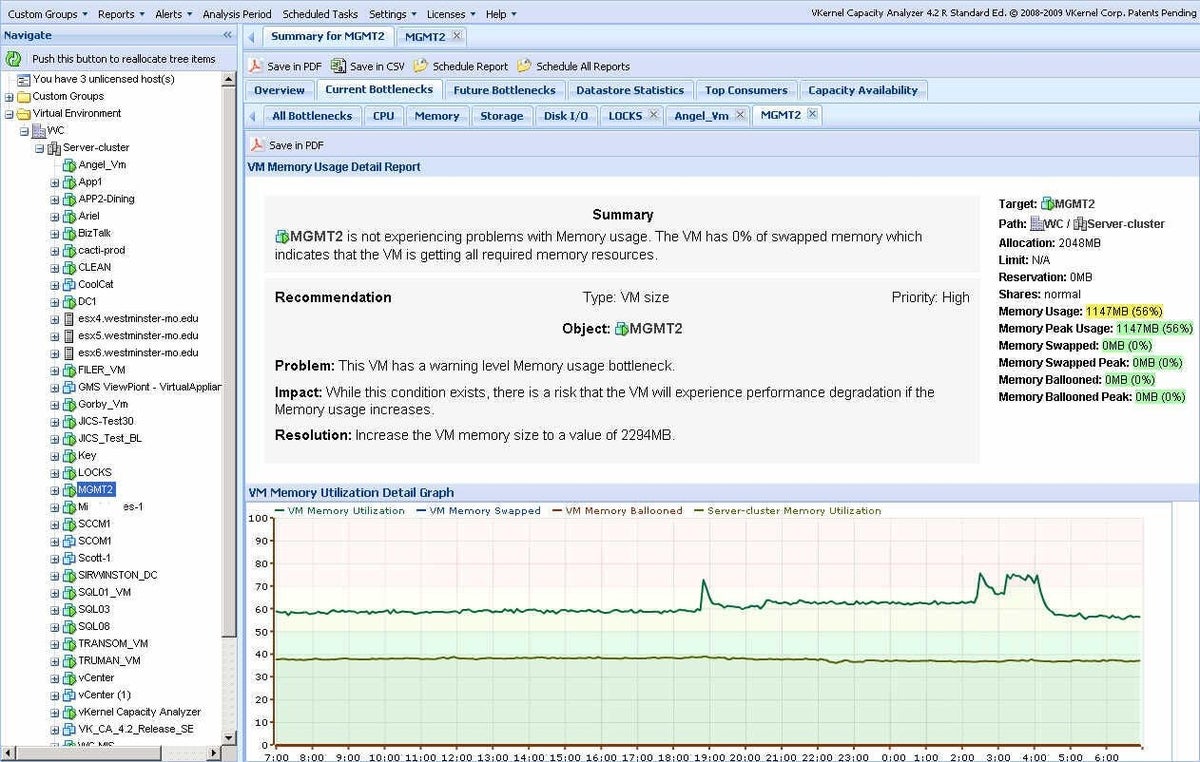Viewport: 1200px width, 762px height.
Task: Select vKernel Capacity Analyzer in the tree
Action: (139, 712)
